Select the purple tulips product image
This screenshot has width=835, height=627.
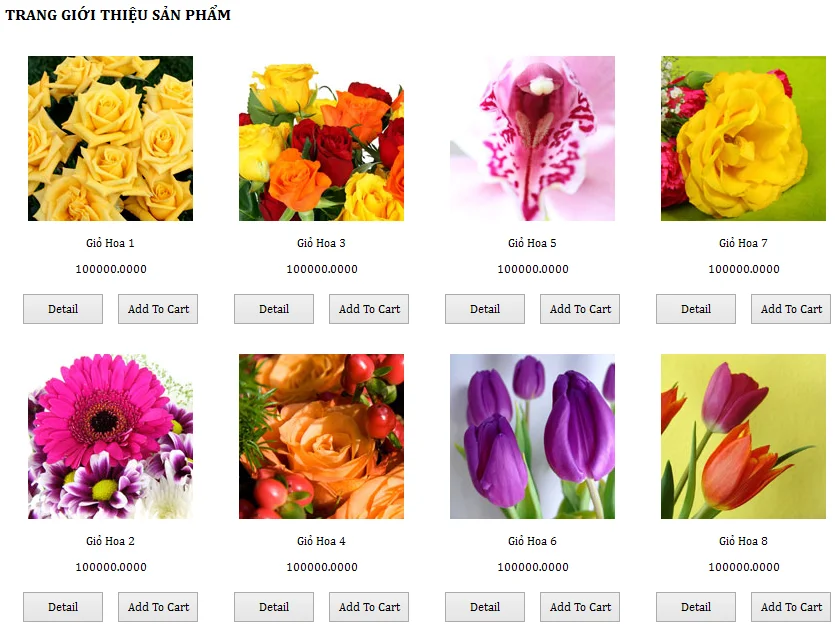click(533, 436)
